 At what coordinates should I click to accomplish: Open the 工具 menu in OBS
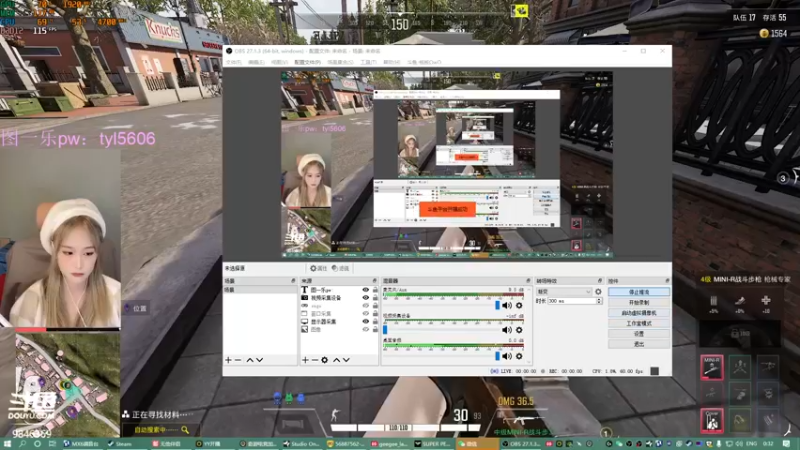pyautogui.click(x=368, y=62)
